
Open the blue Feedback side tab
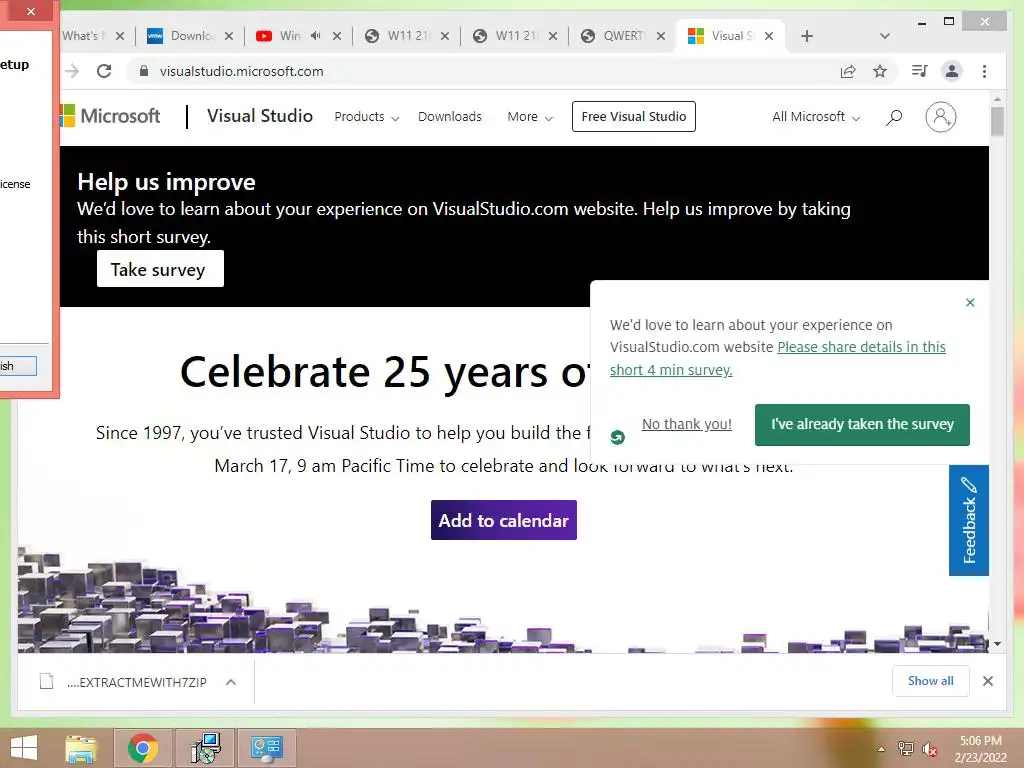968,520
